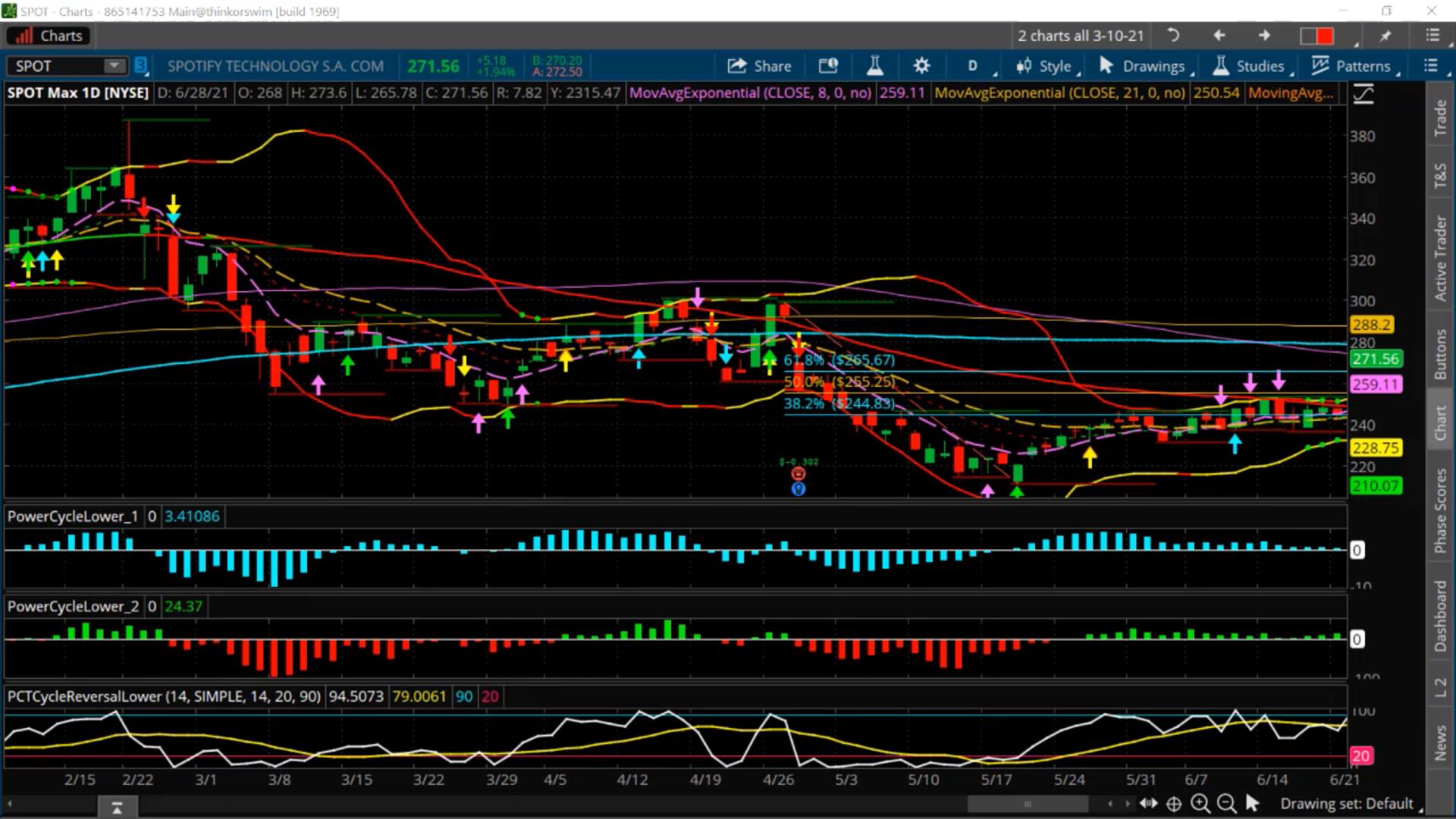Image resolution: width=1456 pixels, height=819 pixels.
Task: Select MovAvgExponential (CLOSE, 21, 0, no) study label
Action: coord(1059,93)
